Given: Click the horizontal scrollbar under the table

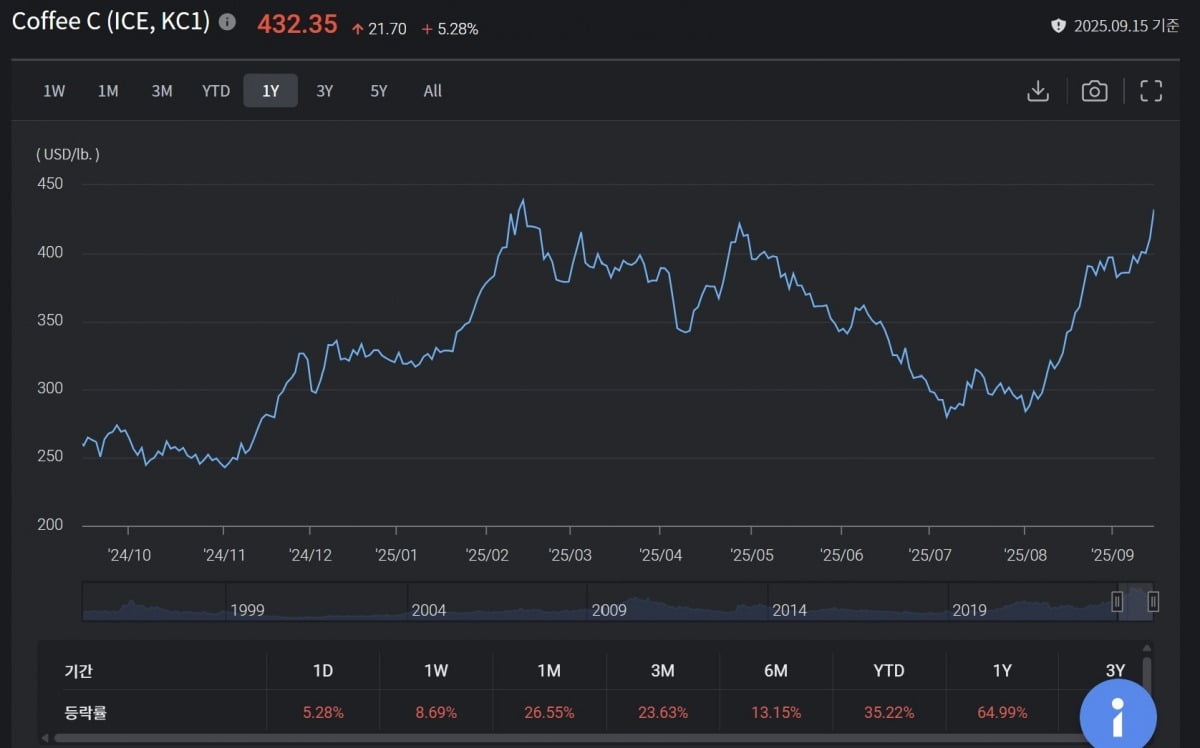Looking at the screenshot, I should point(560,738).
